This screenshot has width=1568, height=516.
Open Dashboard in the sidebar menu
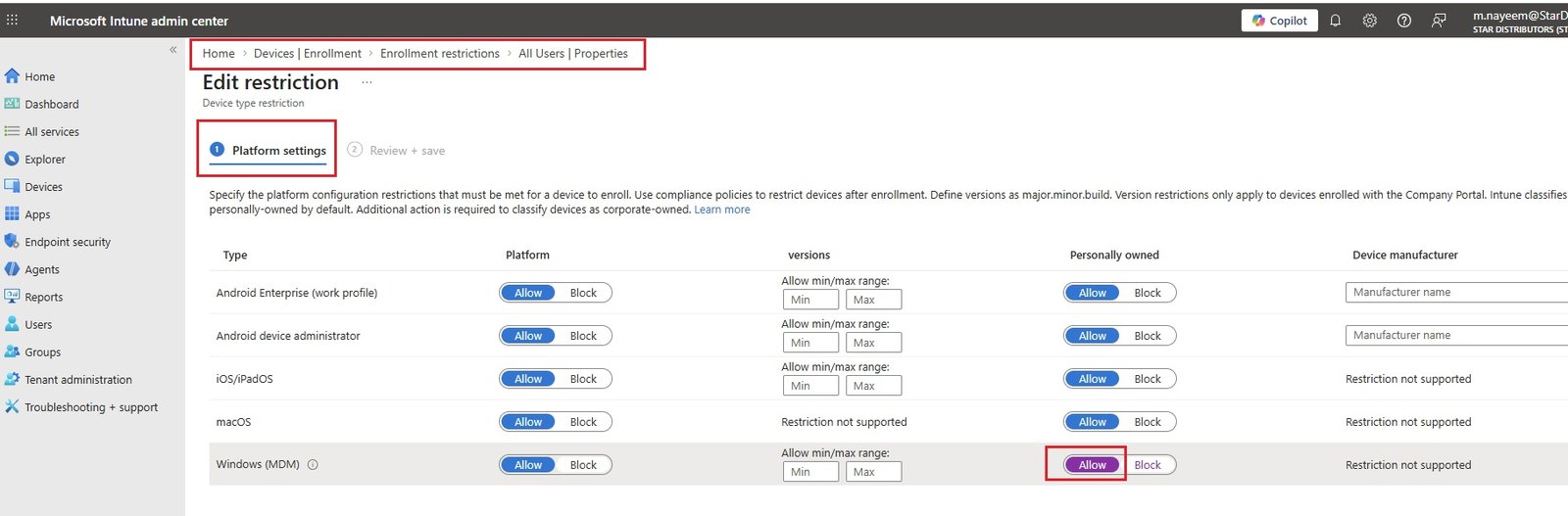tap(52, 104)
